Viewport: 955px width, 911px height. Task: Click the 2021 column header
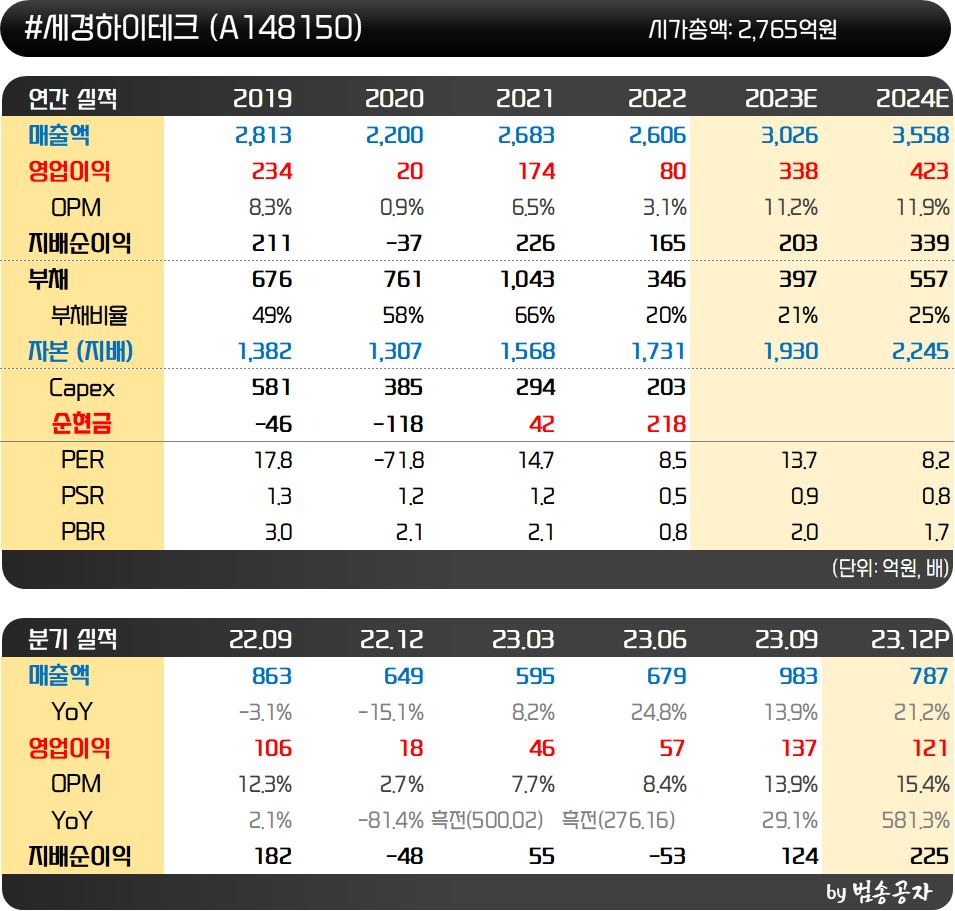click(525, 99)
